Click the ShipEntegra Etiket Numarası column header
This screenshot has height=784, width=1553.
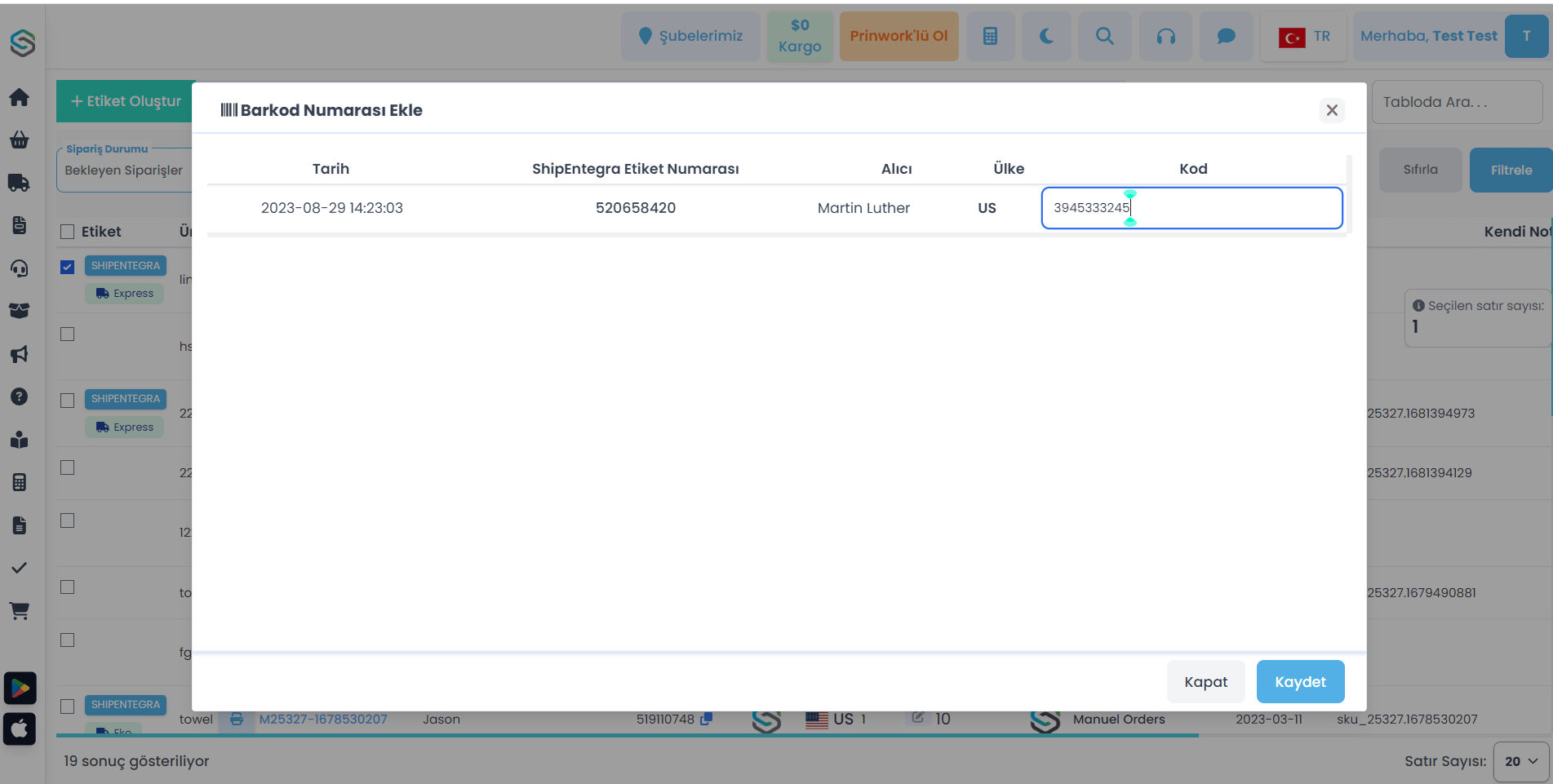pyautogui.click(x=636, y=169)
